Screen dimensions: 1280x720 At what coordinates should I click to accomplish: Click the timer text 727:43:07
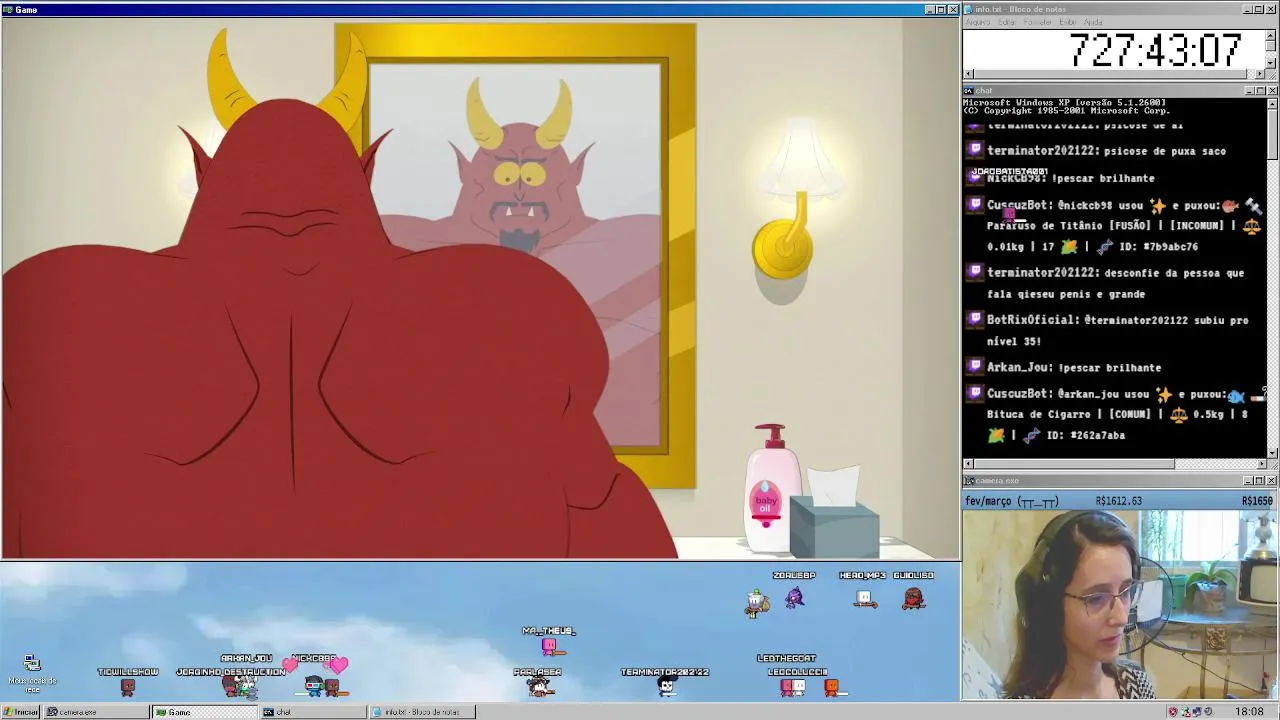click(x=1155, y=50)
